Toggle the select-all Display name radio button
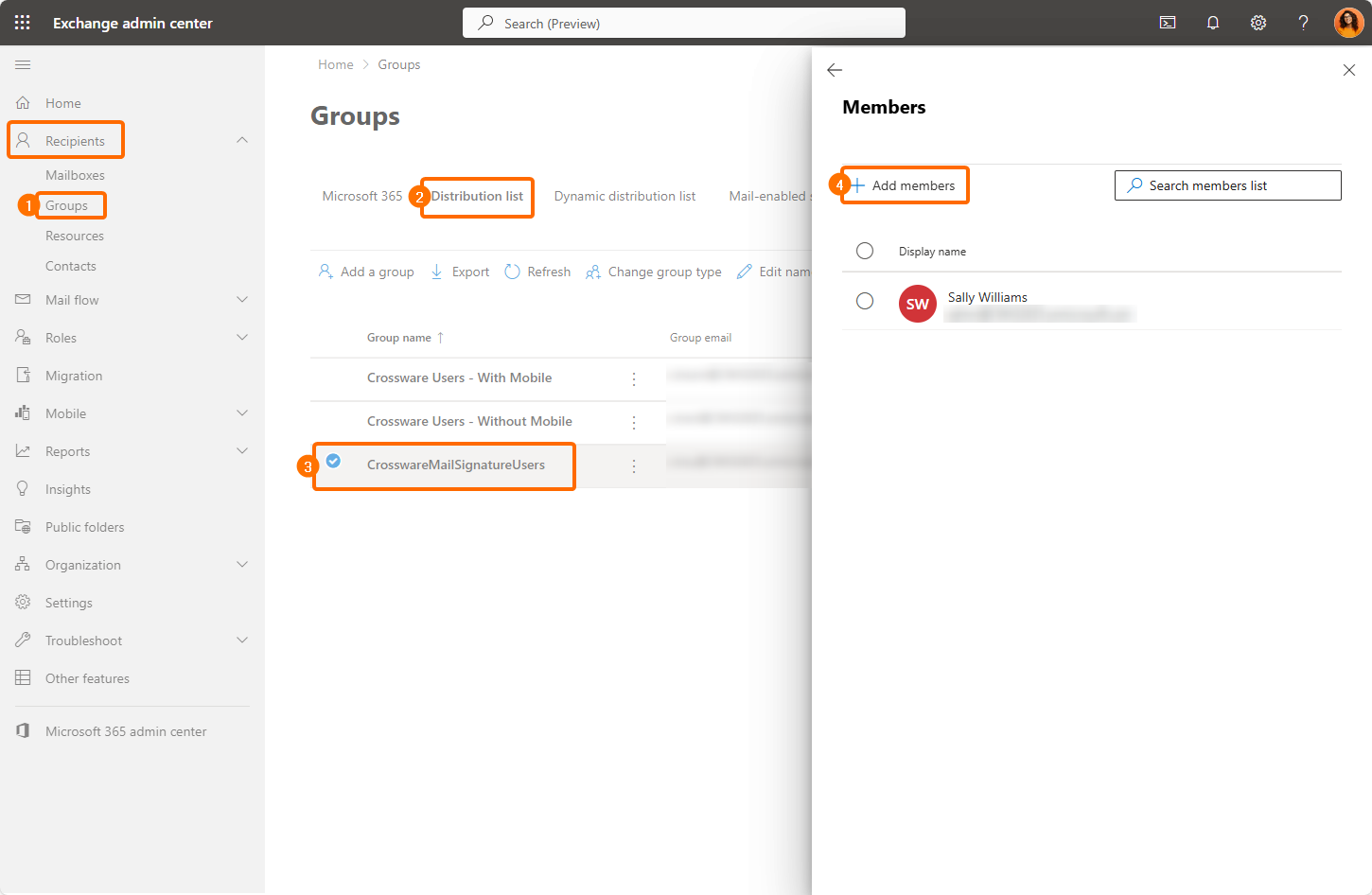The image size is (1372, 895). point(865,251)
